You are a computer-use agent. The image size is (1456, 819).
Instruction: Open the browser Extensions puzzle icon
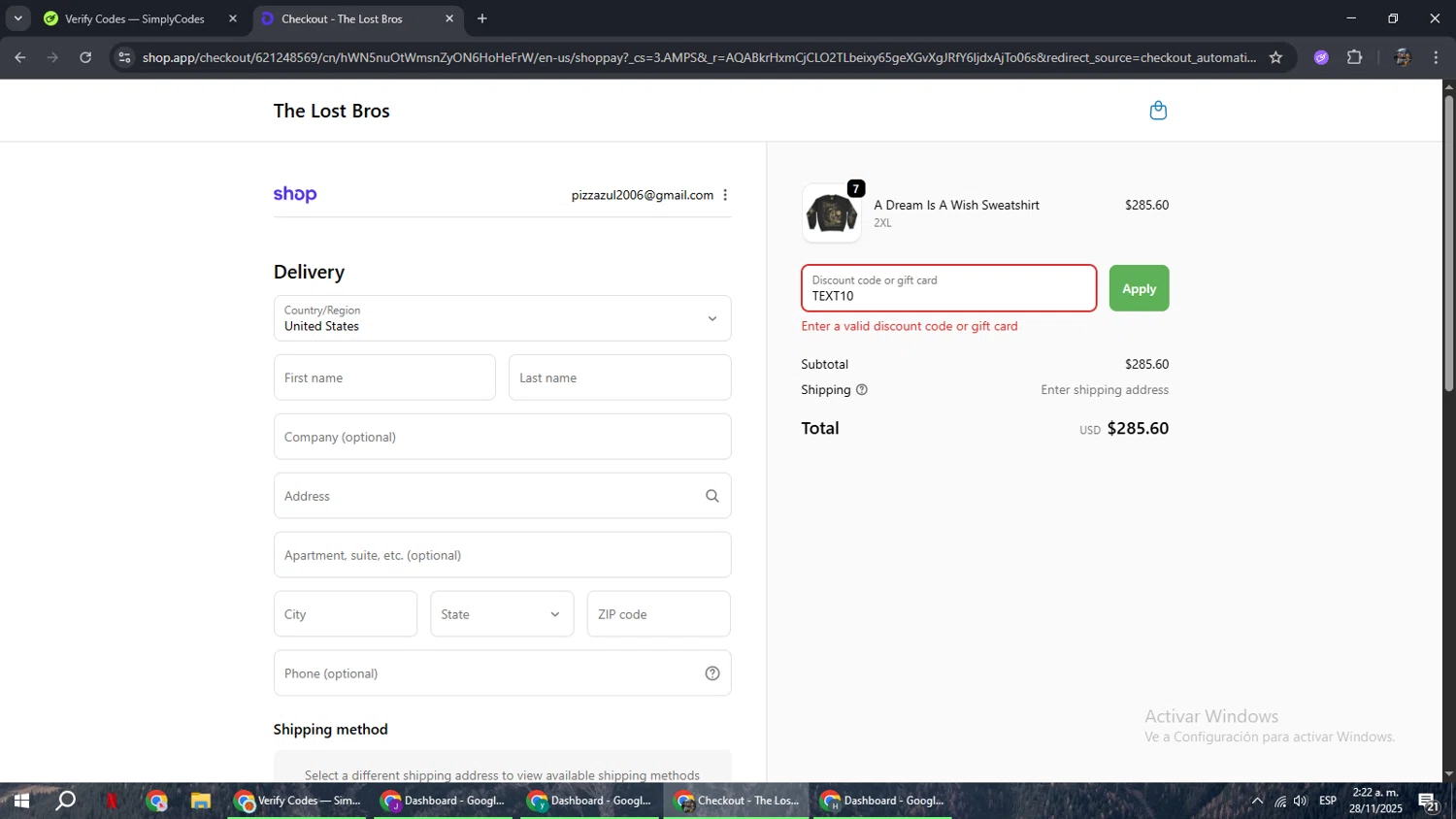click(x=1355, y=57)
